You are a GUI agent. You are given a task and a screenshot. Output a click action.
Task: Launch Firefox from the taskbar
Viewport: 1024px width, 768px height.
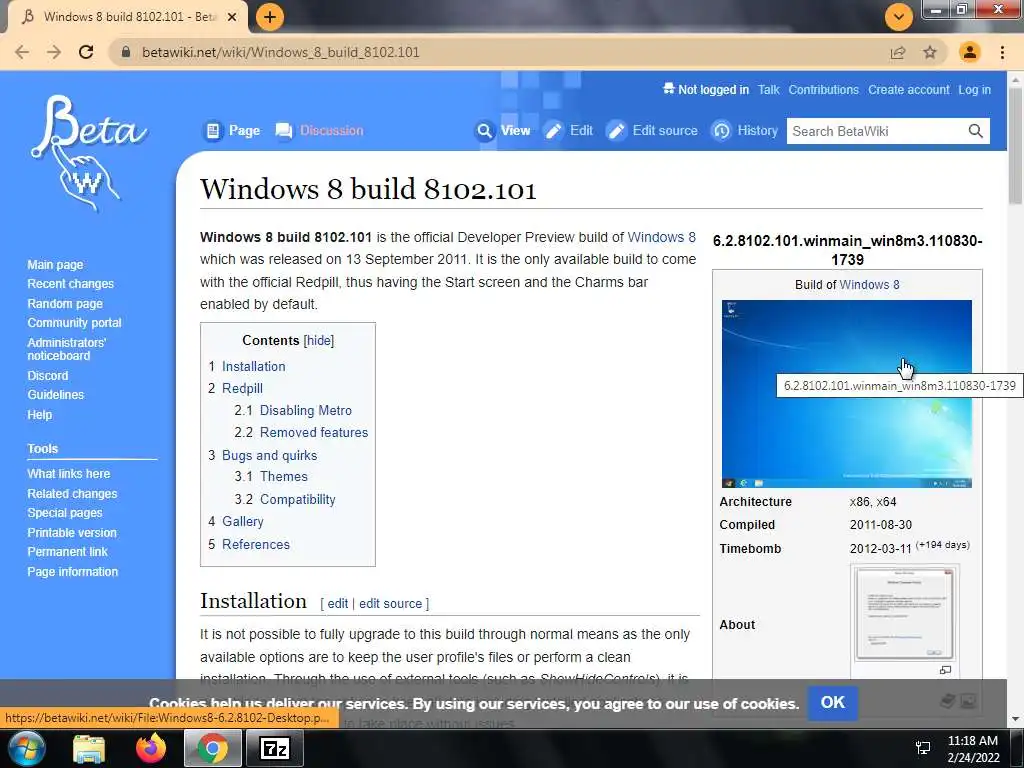point(152,748)
